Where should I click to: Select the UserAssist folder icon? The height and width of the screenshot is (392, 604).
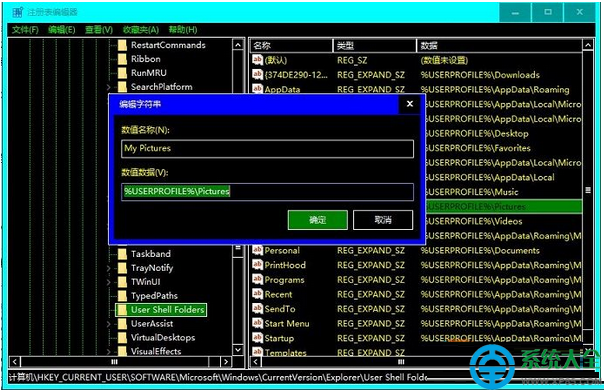pos(122,323)
